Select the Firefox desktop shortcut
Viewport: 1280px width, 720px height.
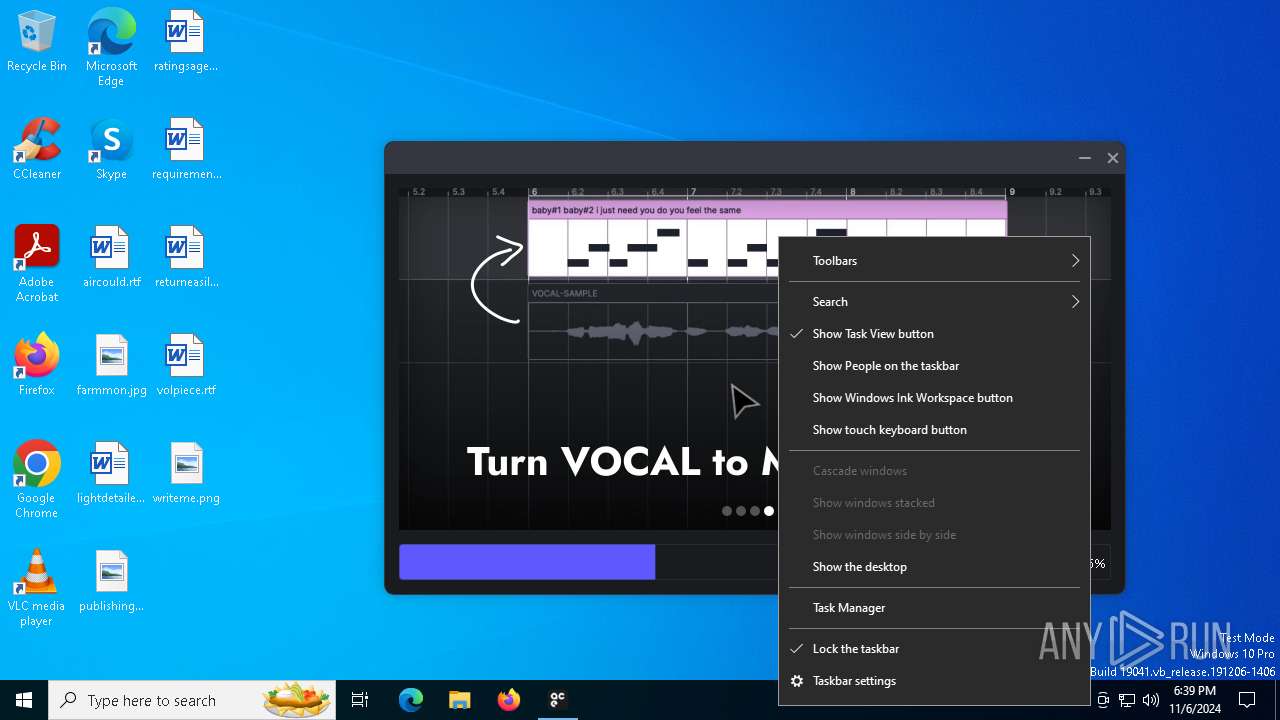37,365
